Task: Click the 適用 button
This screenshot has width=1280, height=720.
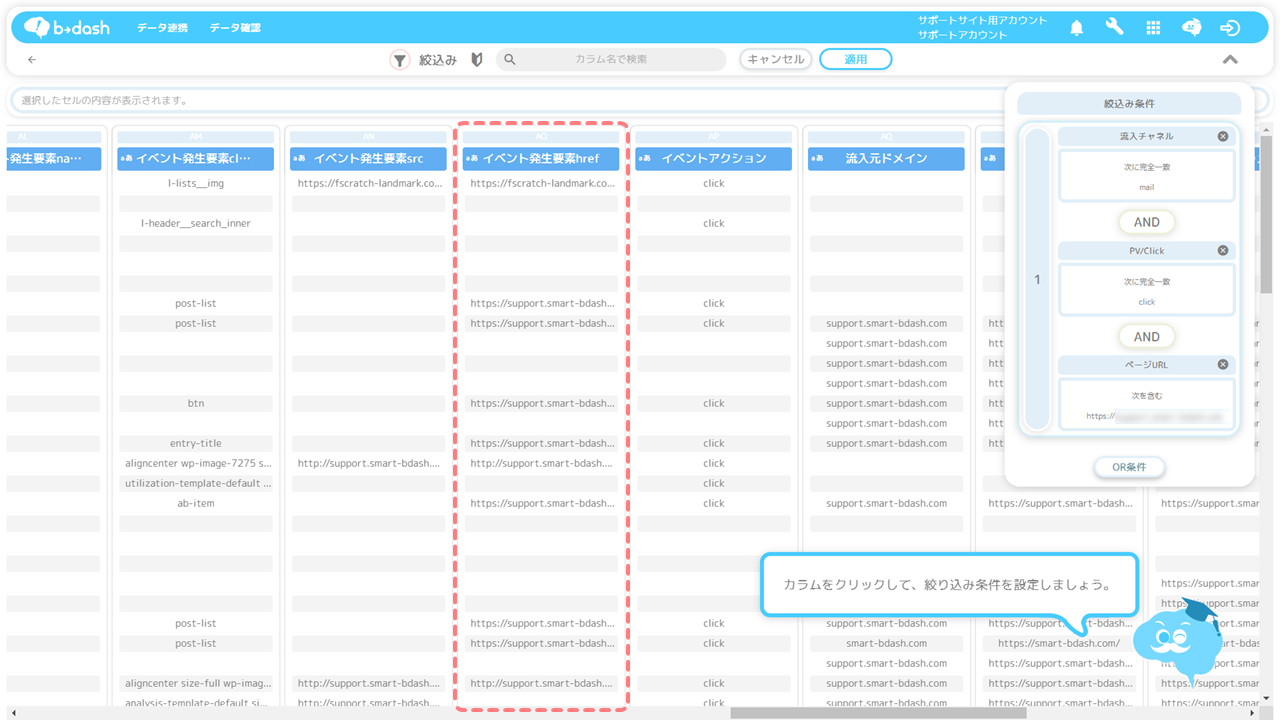Action: [x=856, y=60]
